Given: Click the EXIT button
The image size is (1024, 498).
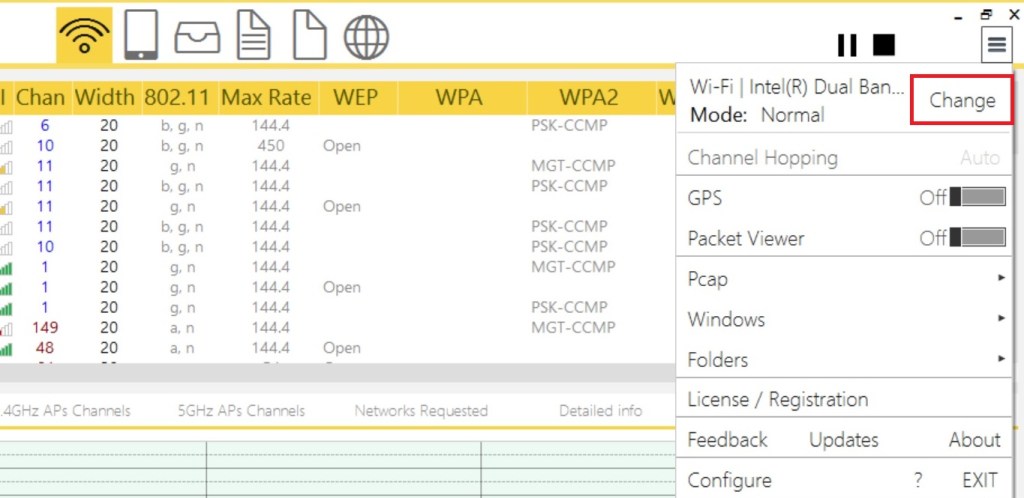Looking at the screenshot, I should 980,479.
